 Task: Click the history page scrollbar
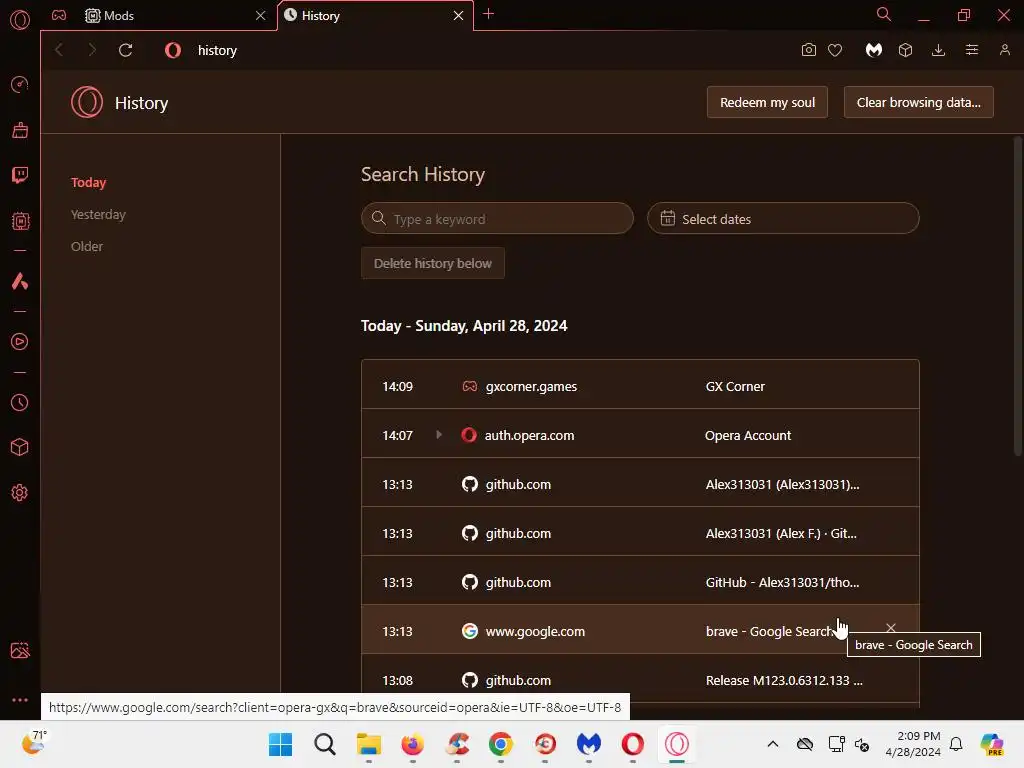coord(1018,296)
